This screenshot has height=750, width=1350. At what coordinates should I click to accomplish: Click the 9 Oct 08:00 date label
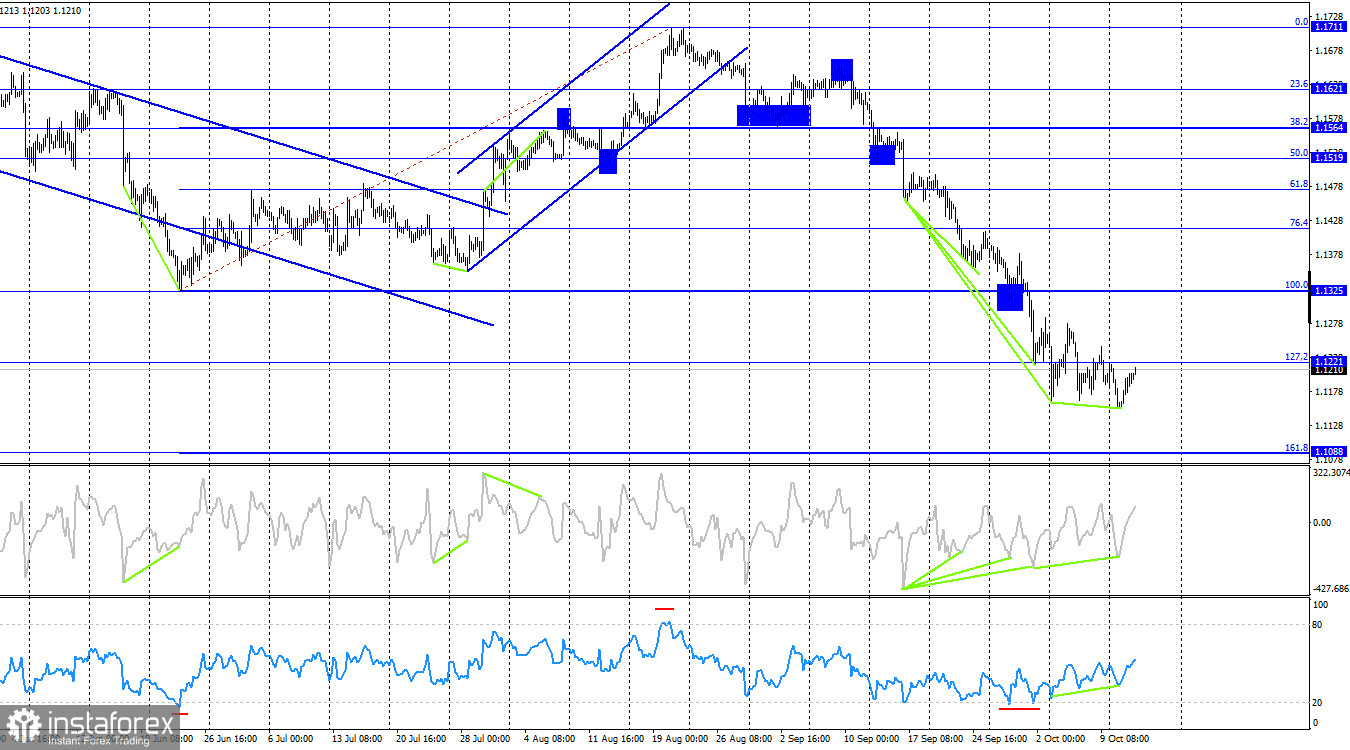click(x=1126, y=740)
